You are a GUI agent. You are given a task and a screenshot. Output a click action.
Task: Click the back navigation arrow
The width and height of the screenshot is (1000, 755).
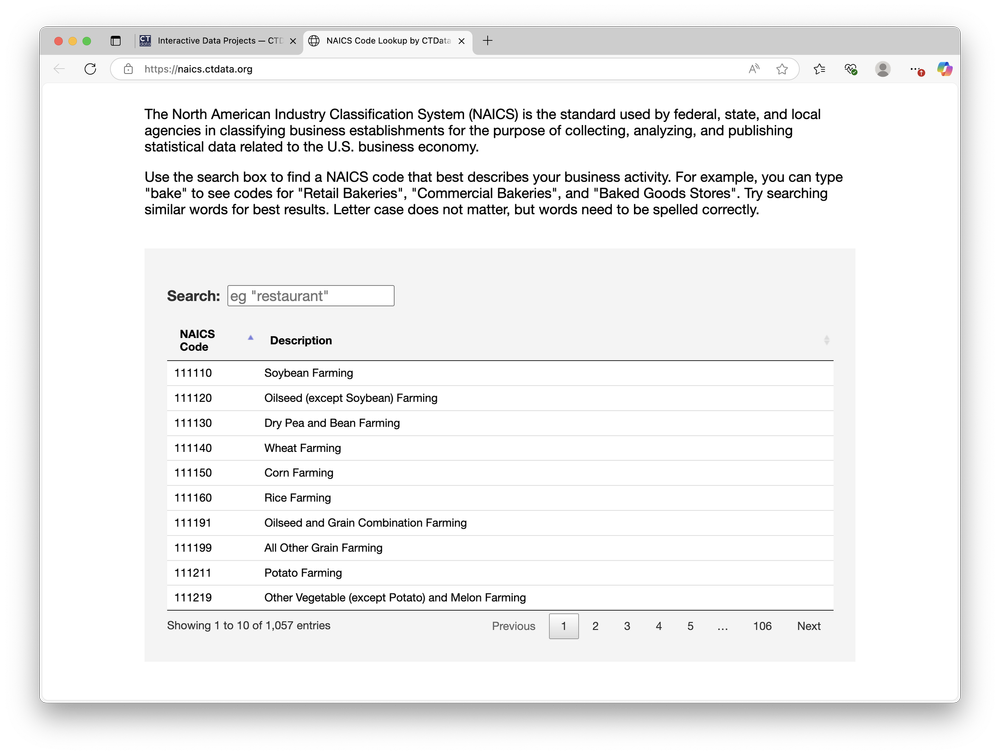click(57, 68)
